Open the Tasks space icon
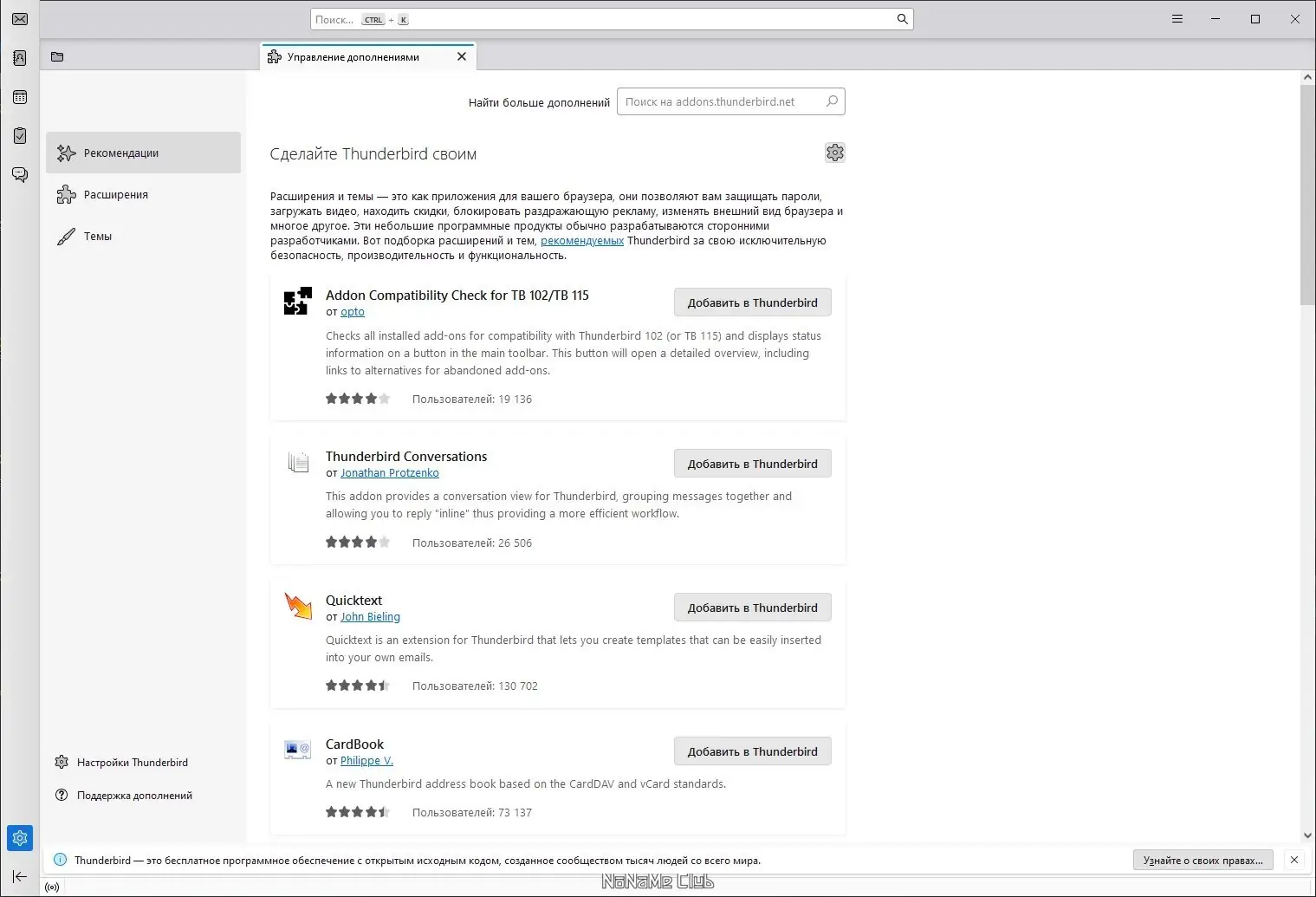Screen dimensions: 1316x897 (20, 135)
